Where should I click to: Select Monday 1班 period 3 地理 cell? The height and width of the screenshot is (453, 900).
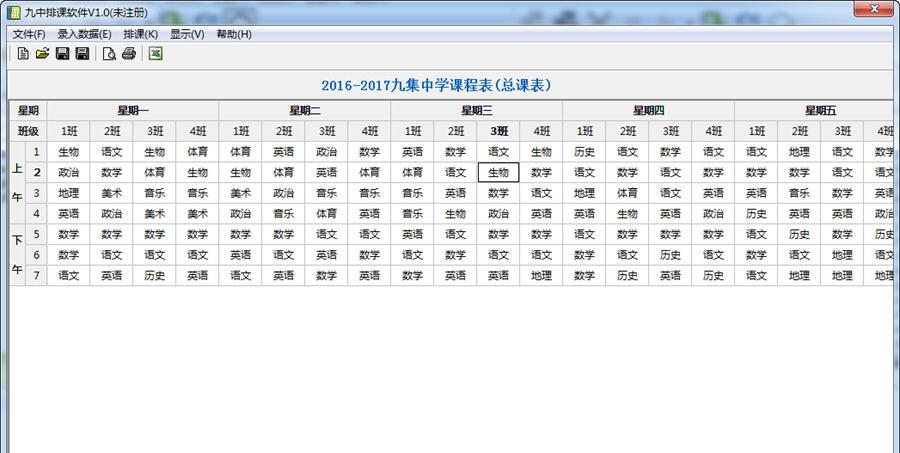coord(68,193)
